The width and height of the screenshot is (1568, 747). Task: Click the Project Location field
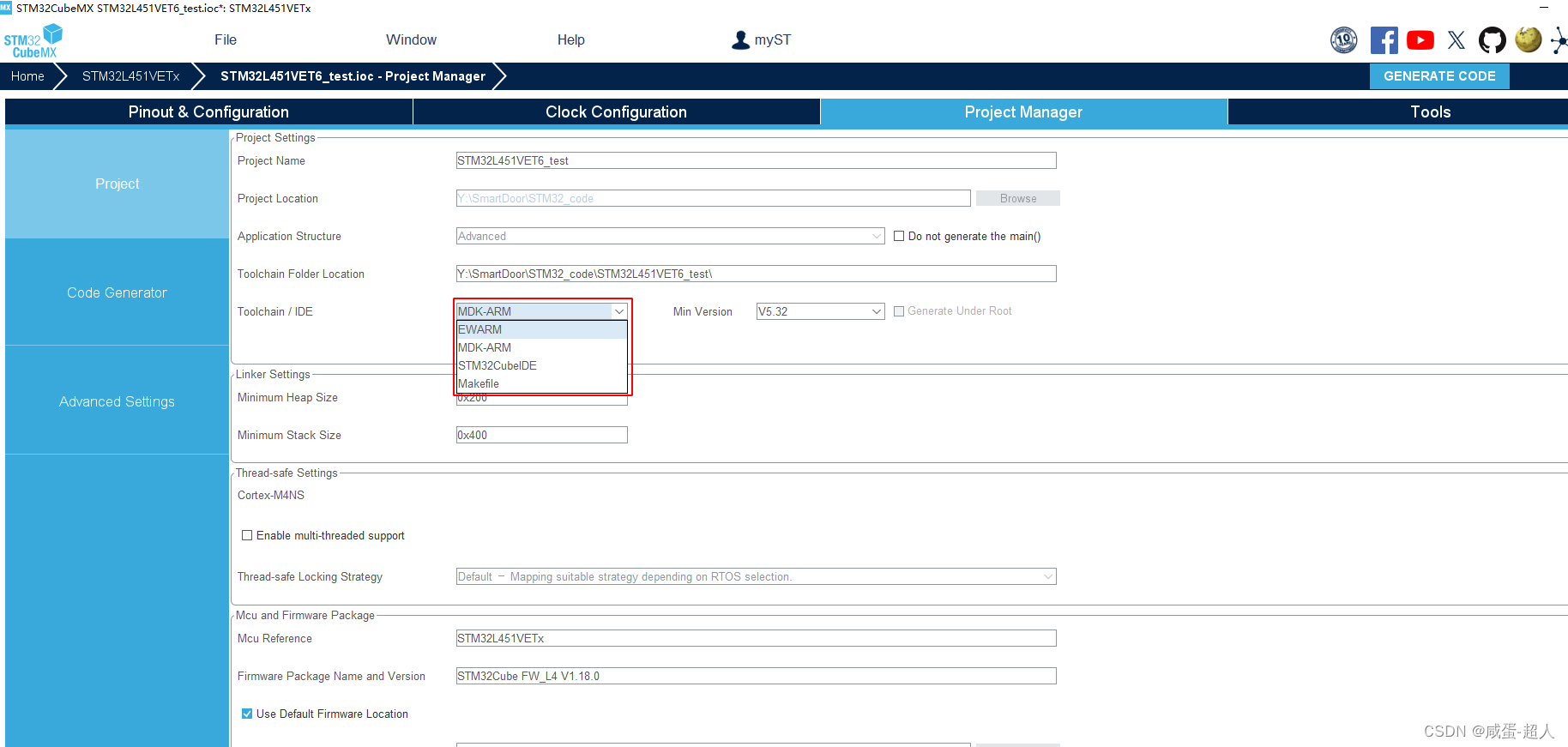(x=713, y=198)
